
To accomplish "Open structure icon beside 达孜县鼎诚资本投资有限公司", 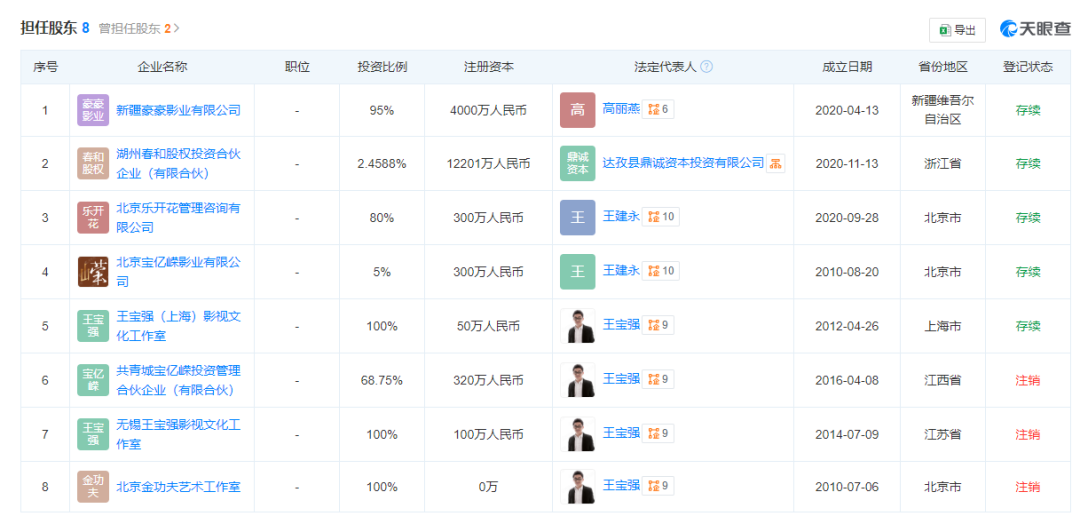I will point(776,163).
